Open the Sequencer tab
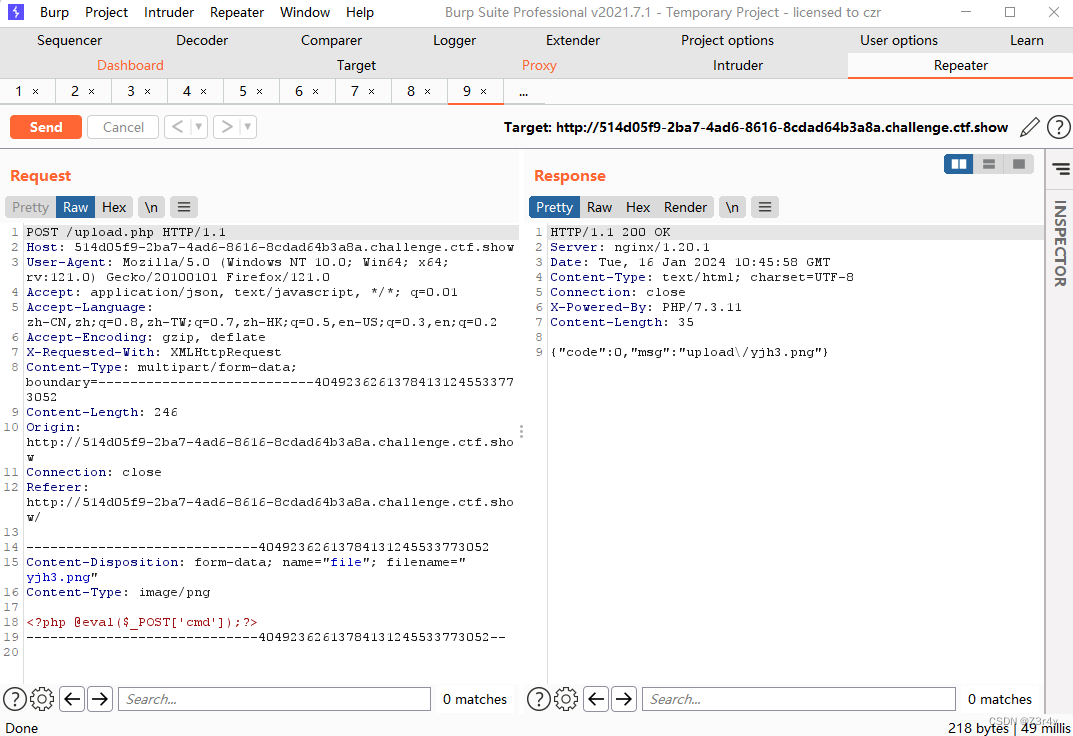The width and height of the screenshot is (1073, 736). pos(69,40)
